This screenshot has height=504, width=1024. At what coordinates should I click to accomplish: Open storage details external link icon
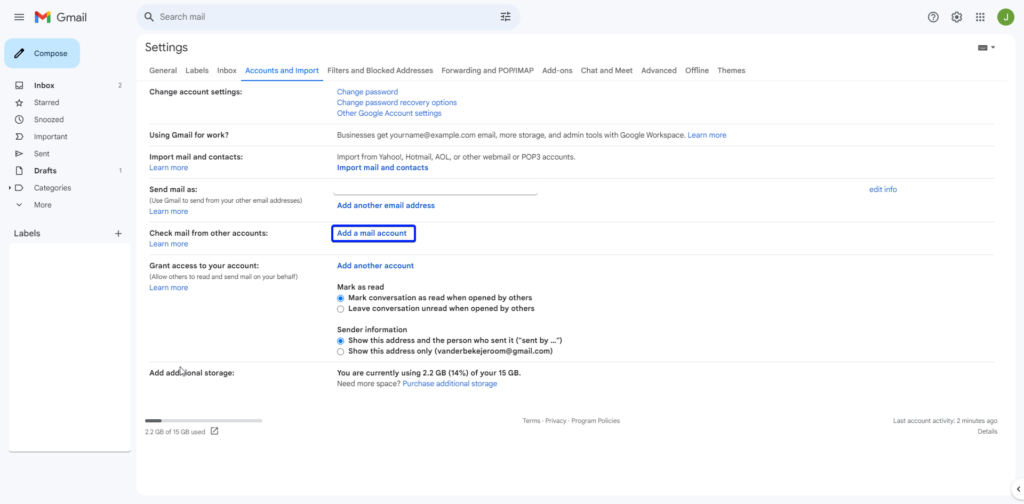[214, 432]
